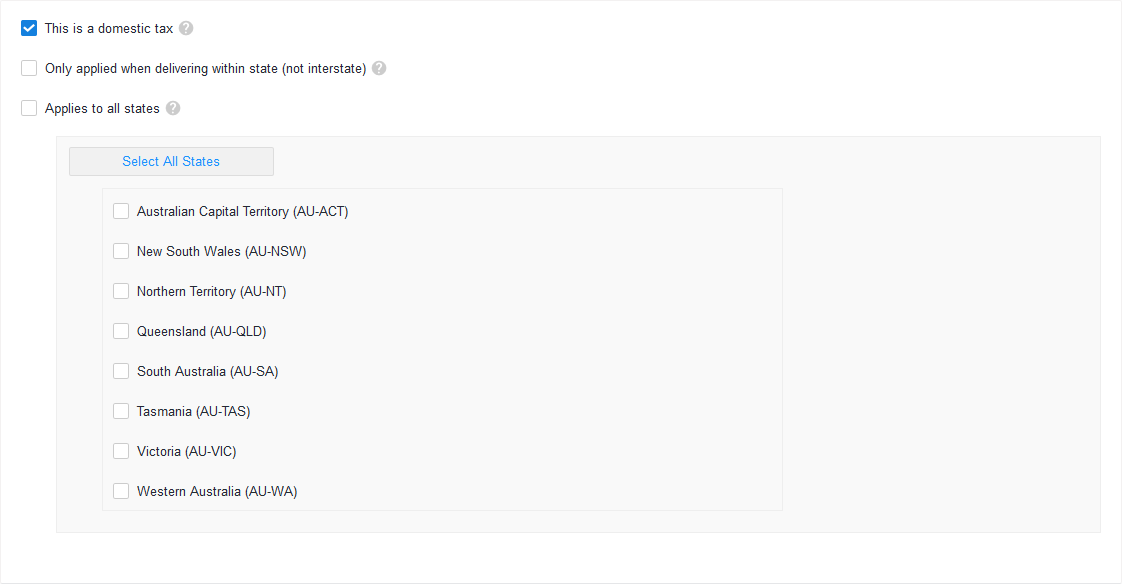Select Northern Territory (AU-NT) checkbox
The image size is (1122, 584).
pos(121,291)
